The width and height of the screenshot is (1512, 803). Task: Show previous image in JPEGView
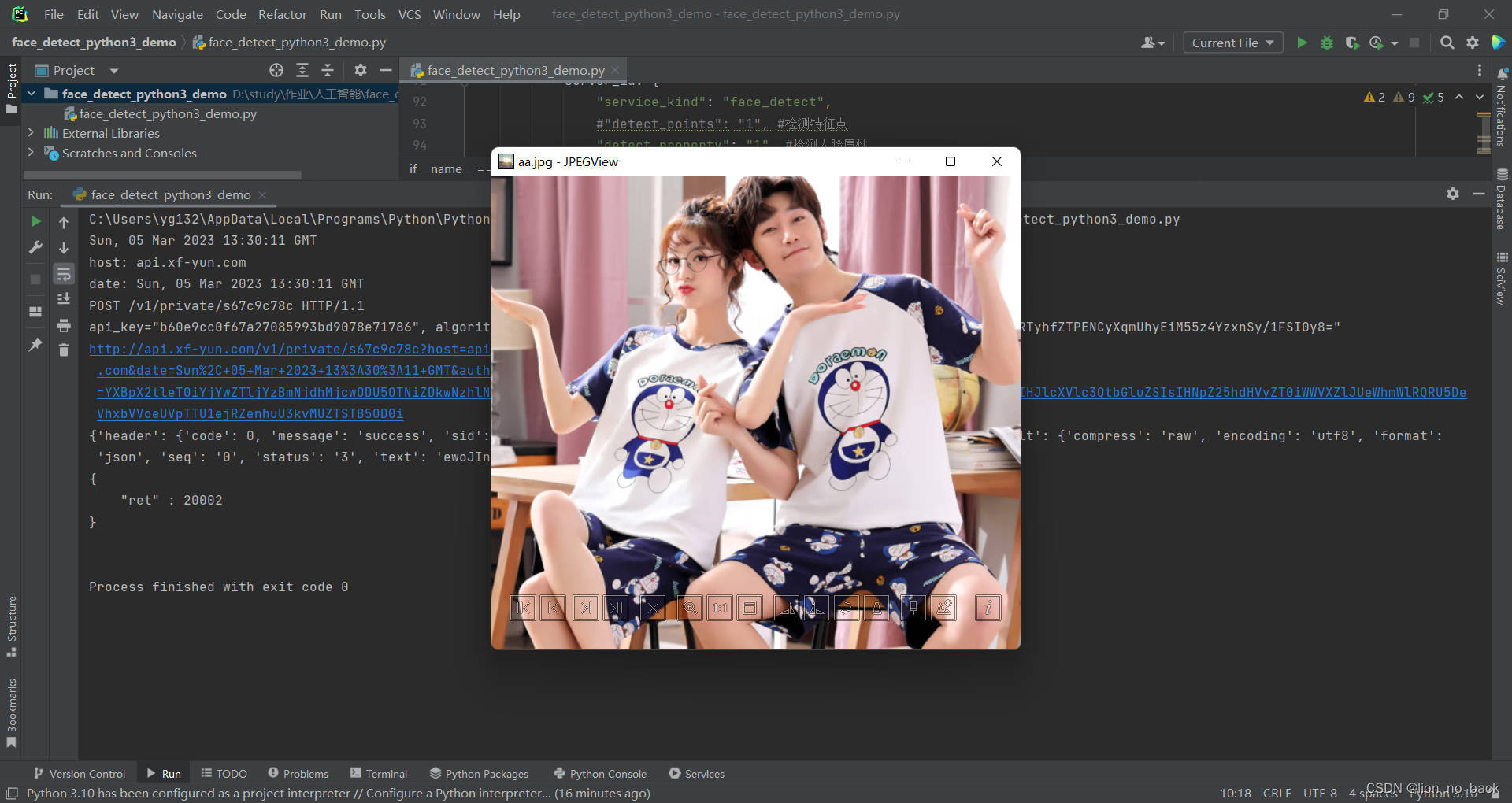554,608
